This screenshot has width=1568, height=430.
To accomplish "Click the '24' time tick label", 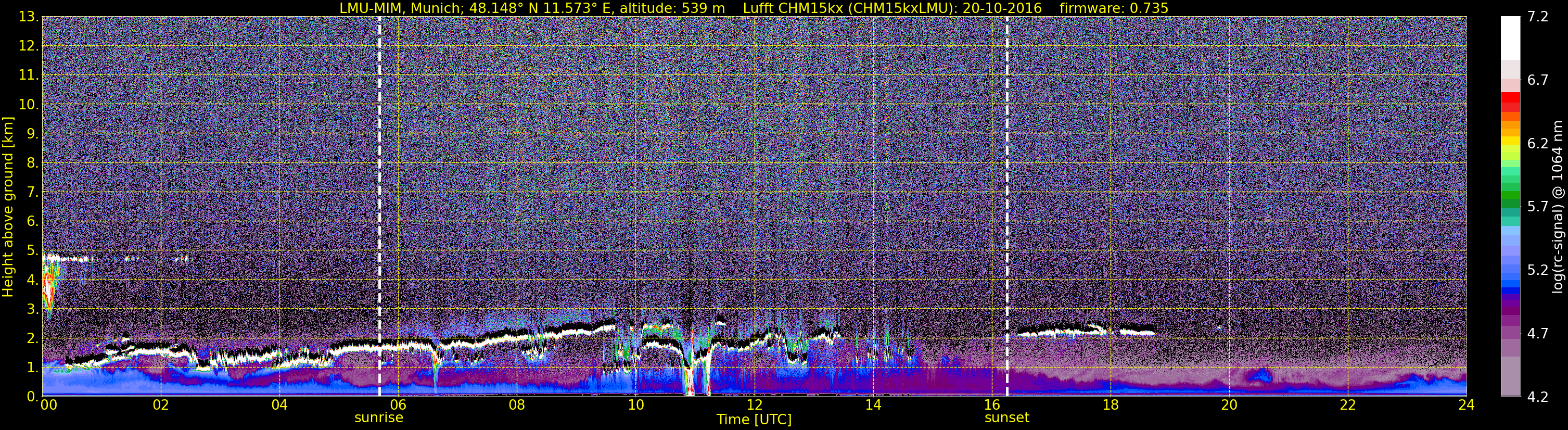I will pos(1467,405).
